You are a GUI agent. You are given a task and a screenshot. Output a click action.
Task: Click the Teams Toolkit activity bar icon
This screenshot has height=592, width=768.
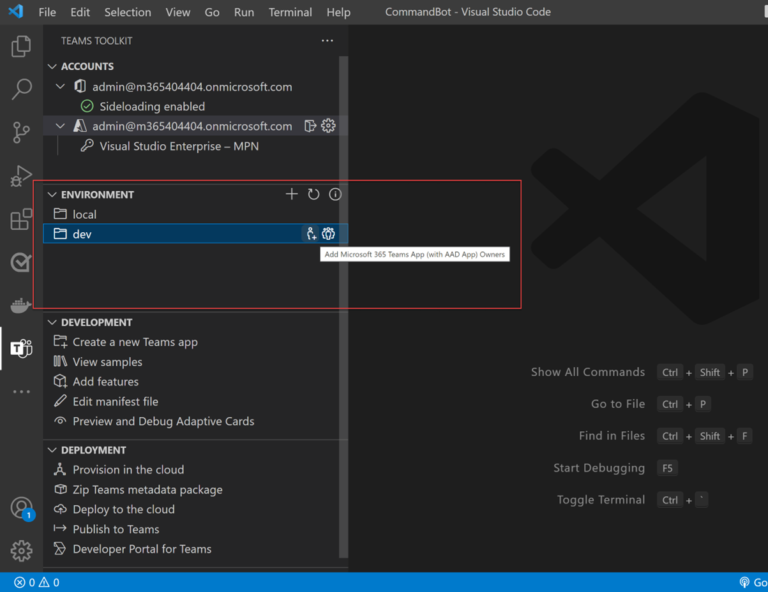click(21, 348)
